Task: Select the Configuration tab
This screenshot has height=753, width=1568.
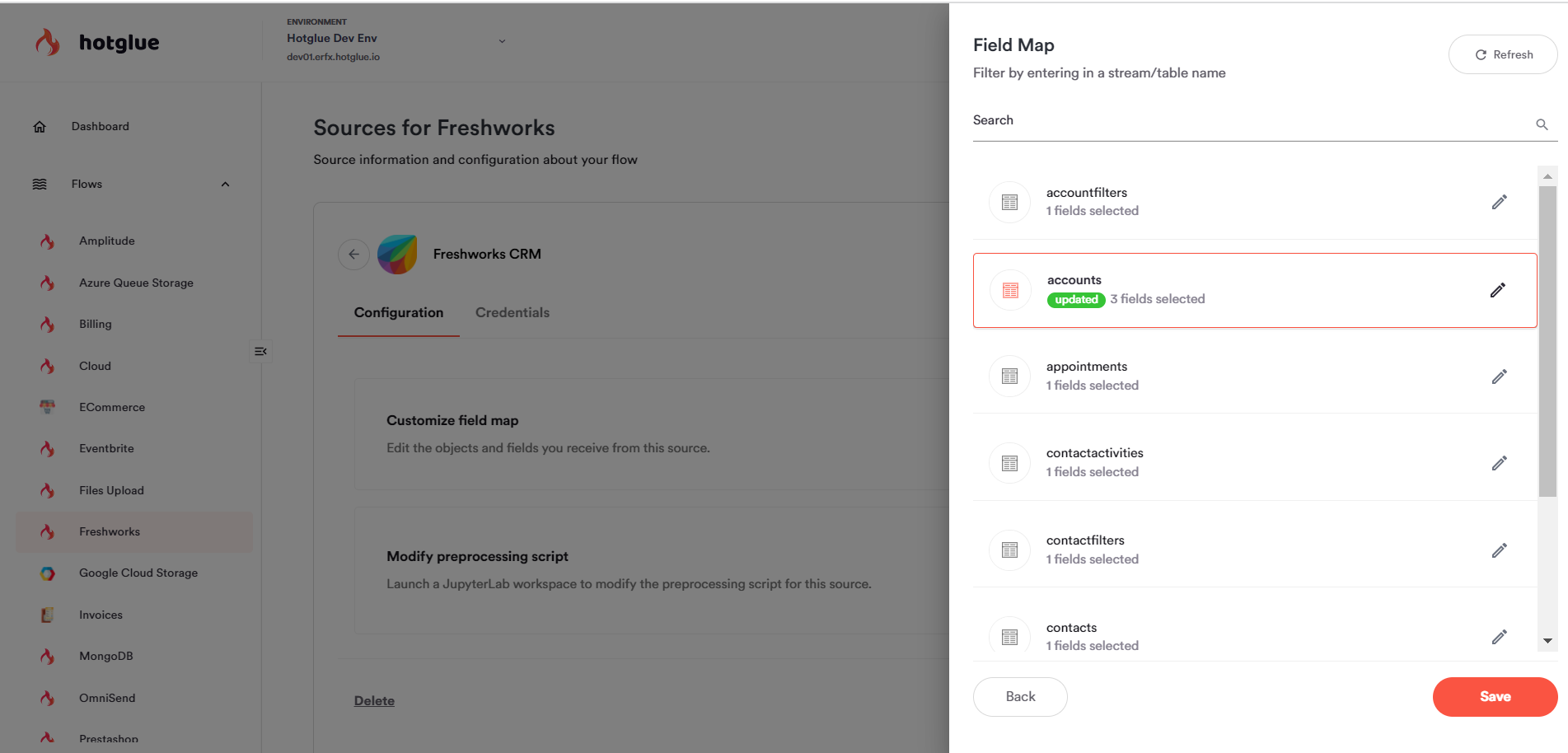Action: (399, 313)
